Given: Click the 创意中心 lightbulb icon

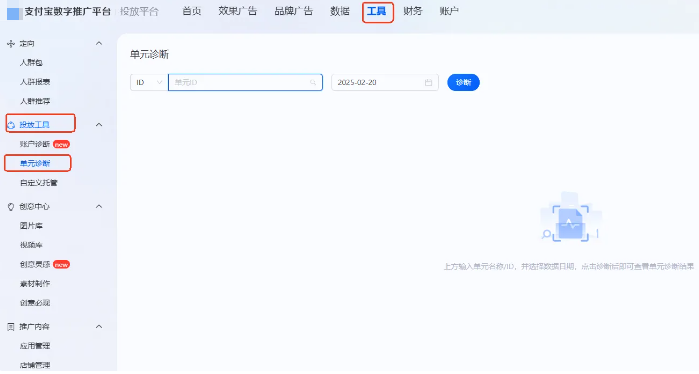Looking at the screenshot, I should [x=11, y=207].
